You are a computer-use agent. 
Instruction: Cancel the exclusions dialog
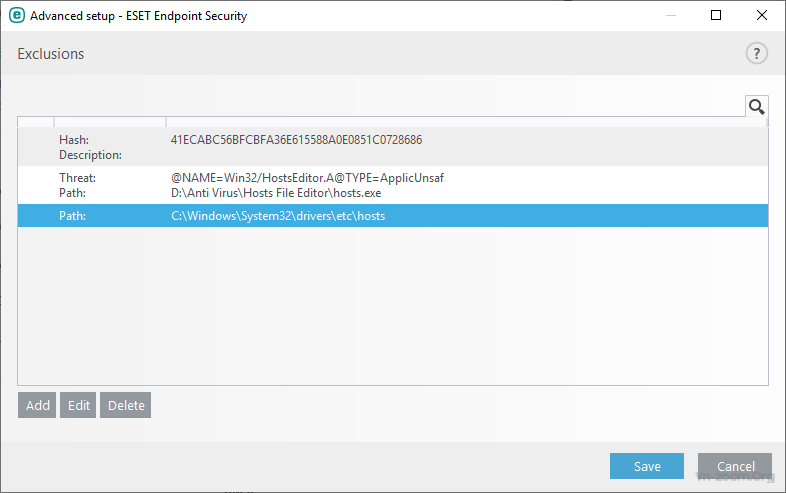[x=735, y=466]
